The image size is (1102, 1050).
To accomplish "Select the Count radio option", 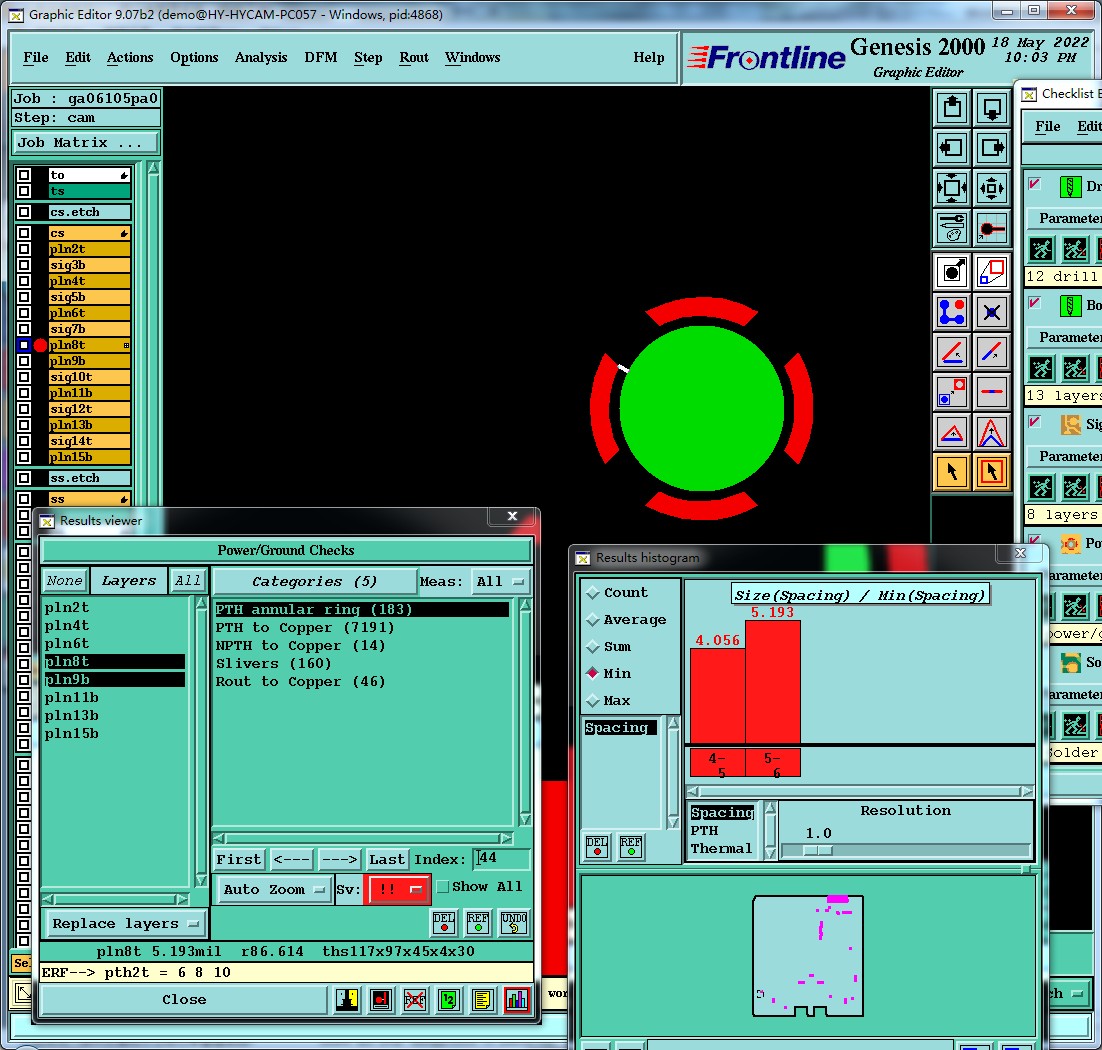I will [x=592, y=592].
